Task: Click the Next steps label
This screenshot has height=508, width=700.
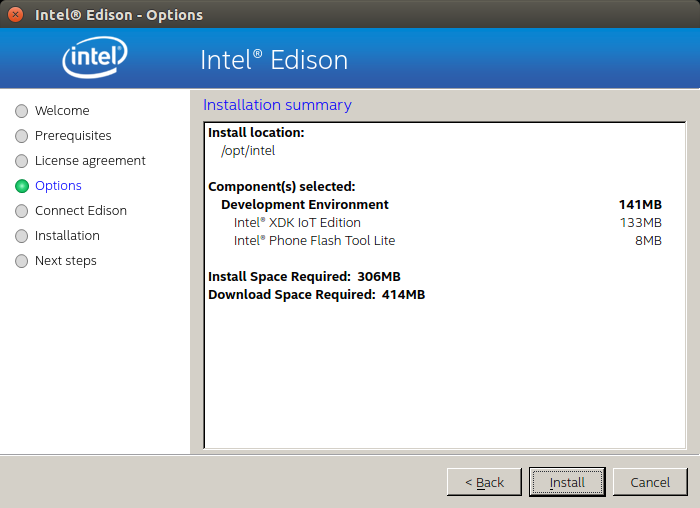Action: [66, 261]
